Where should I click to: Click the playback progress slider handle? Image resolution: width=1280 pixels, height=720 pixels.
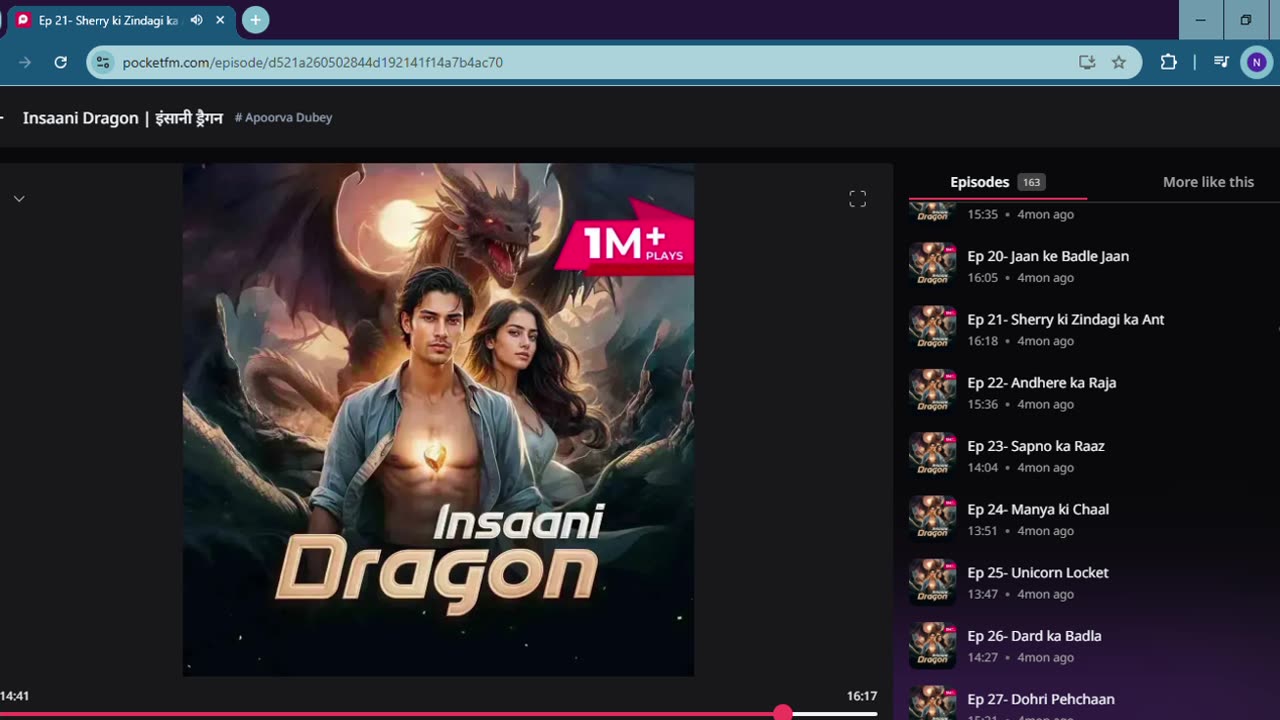pyautogui.click(x=783, y=713)
